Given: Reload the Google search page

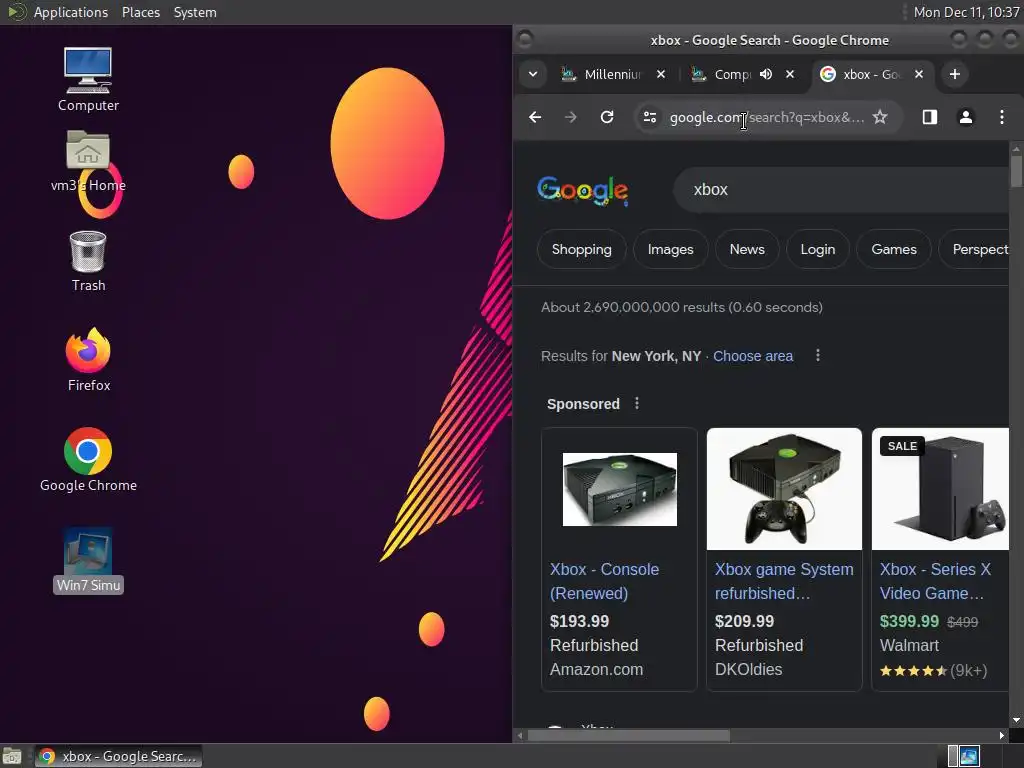Looking at the screenshot, I should [607, 117].
